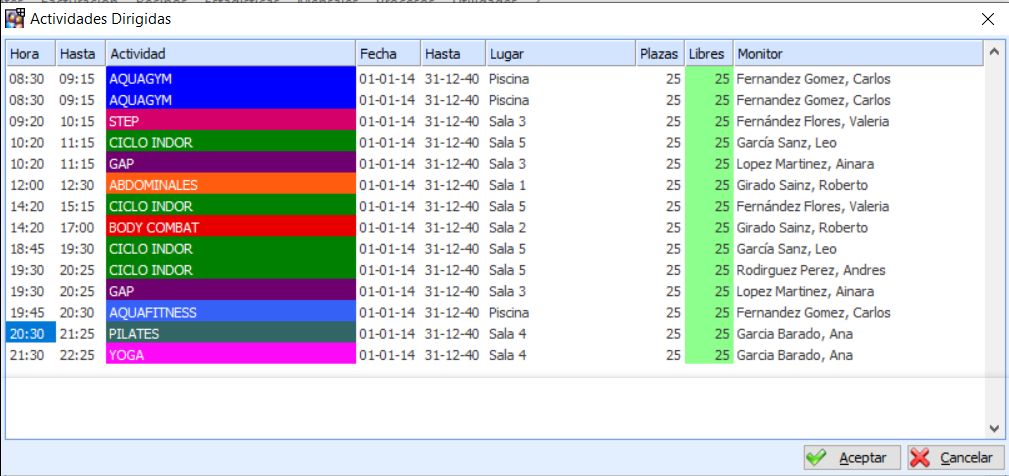Sort by the Plazas column header
The image size is (1009, 476).
click(x=660, y=53)
